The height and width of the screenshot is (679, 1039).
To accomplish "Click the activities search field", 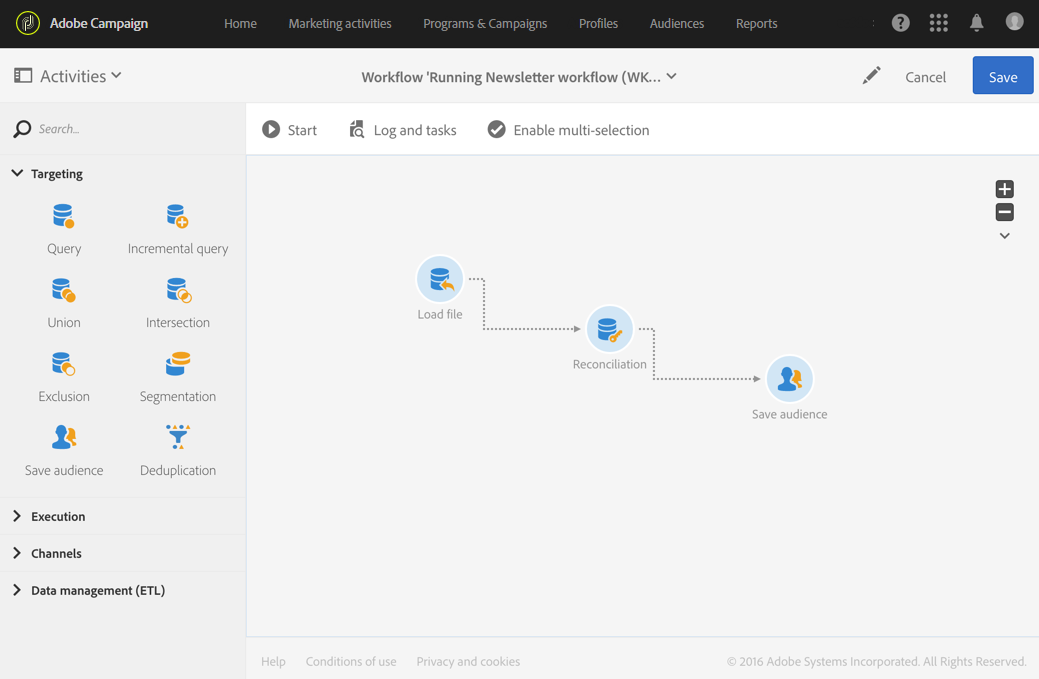I will tap(130, 129).
